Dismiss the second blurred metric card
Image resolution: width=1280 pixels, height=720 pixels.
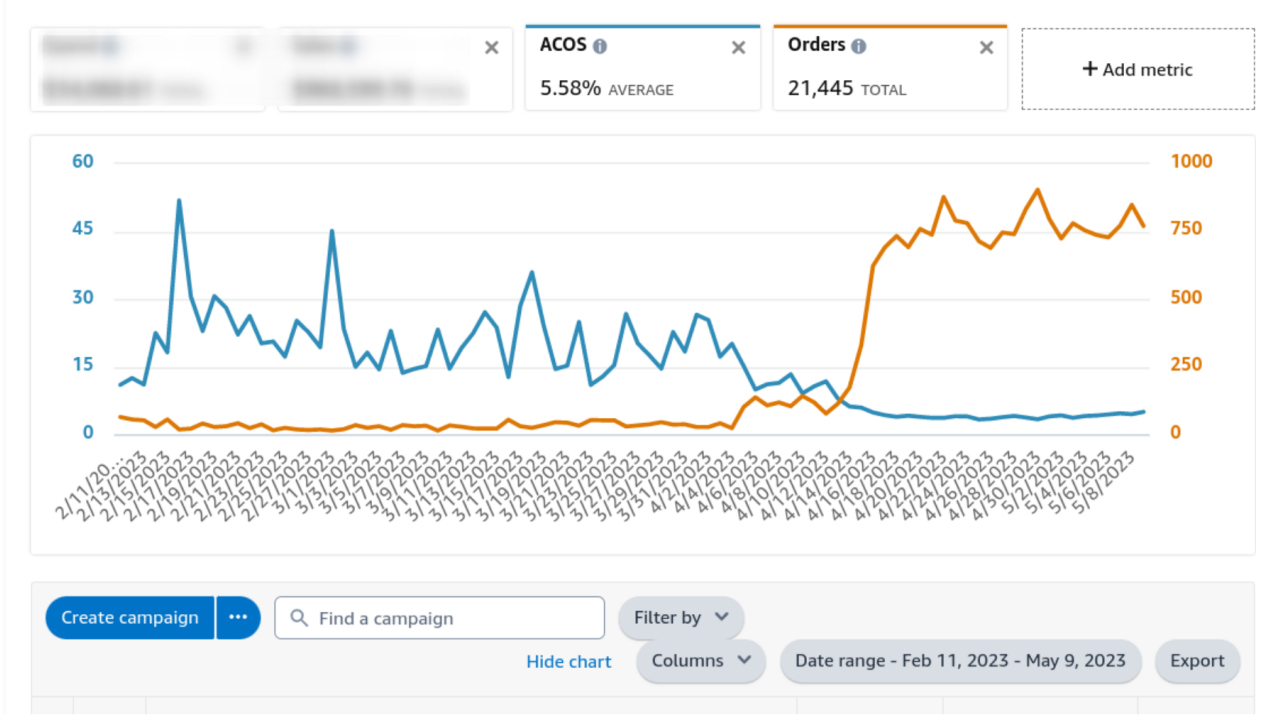[x=491, y=47]
